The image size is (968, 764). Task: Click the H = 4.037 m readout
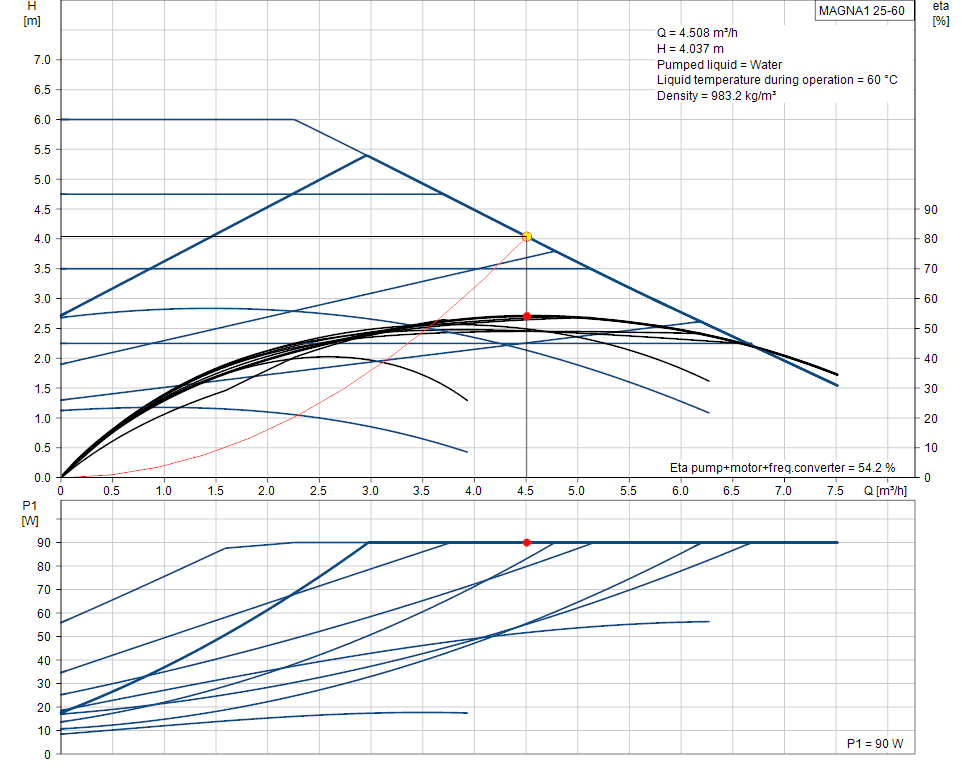(691, 49)
